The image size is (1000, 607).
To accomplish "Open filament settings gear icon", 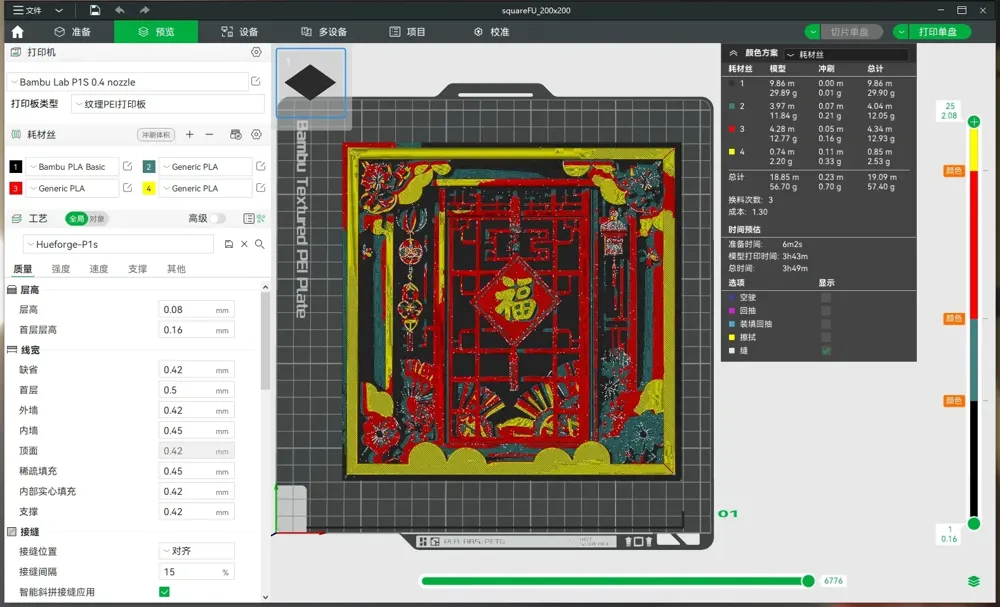I will [256, 135].
